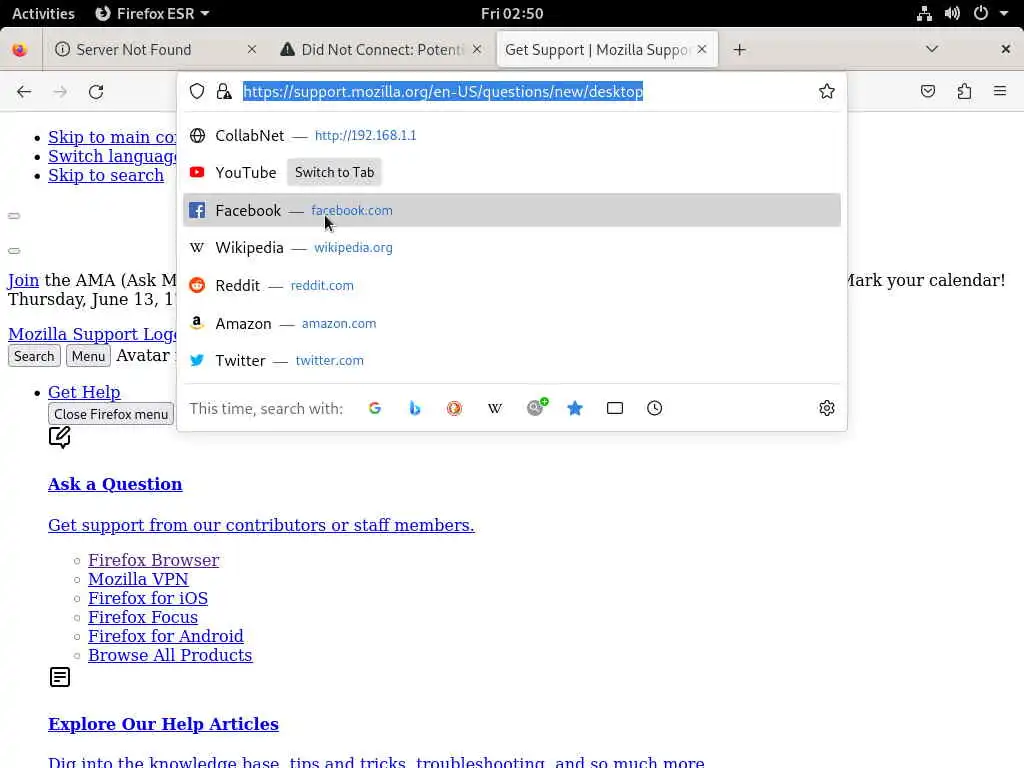This screenshot has height=768, width=1024.
Task: Open the Firefox Browser link
Action: (153, 560)
